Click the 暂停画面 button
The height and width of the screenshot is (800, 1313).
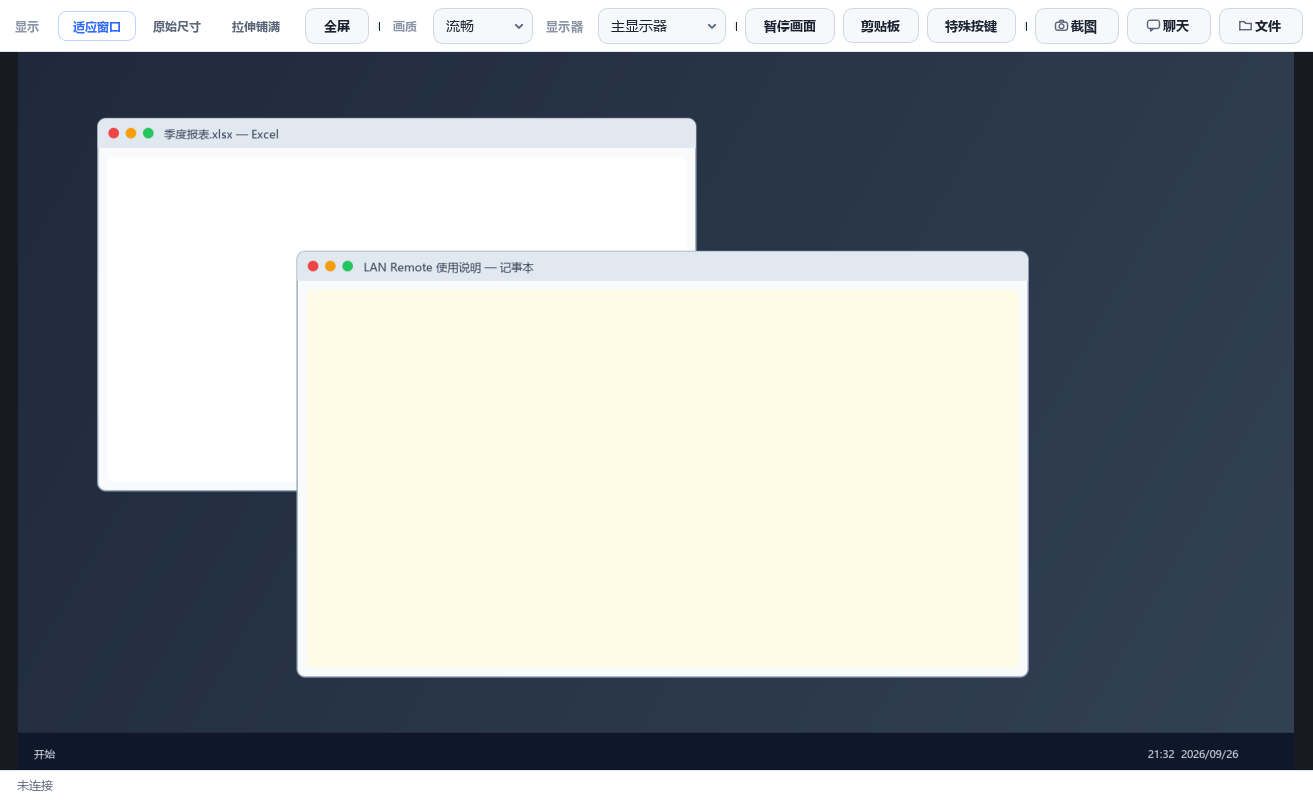tap(790, 26)
